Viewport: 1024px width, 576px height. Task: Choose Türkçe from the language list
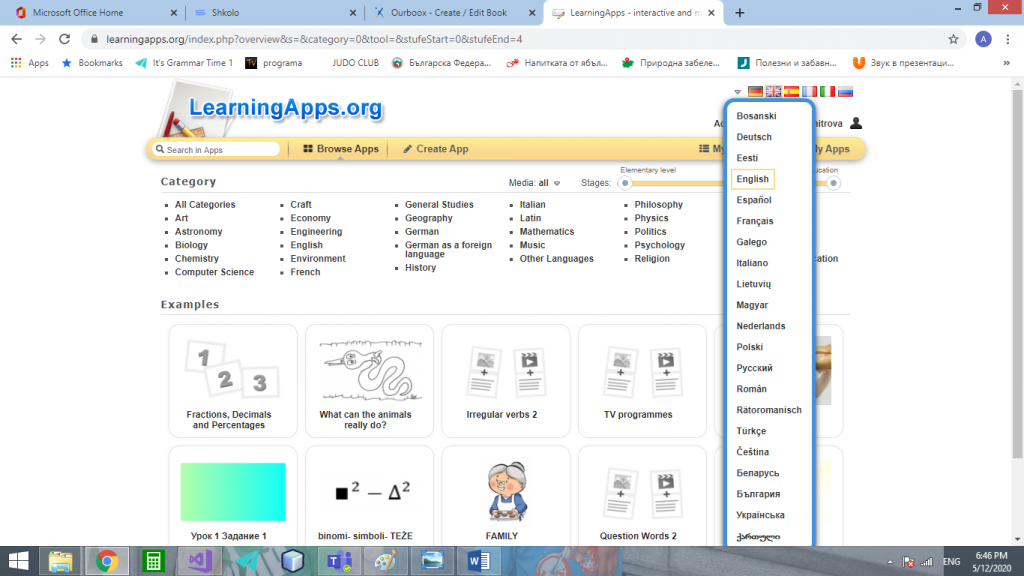(751, 431)
